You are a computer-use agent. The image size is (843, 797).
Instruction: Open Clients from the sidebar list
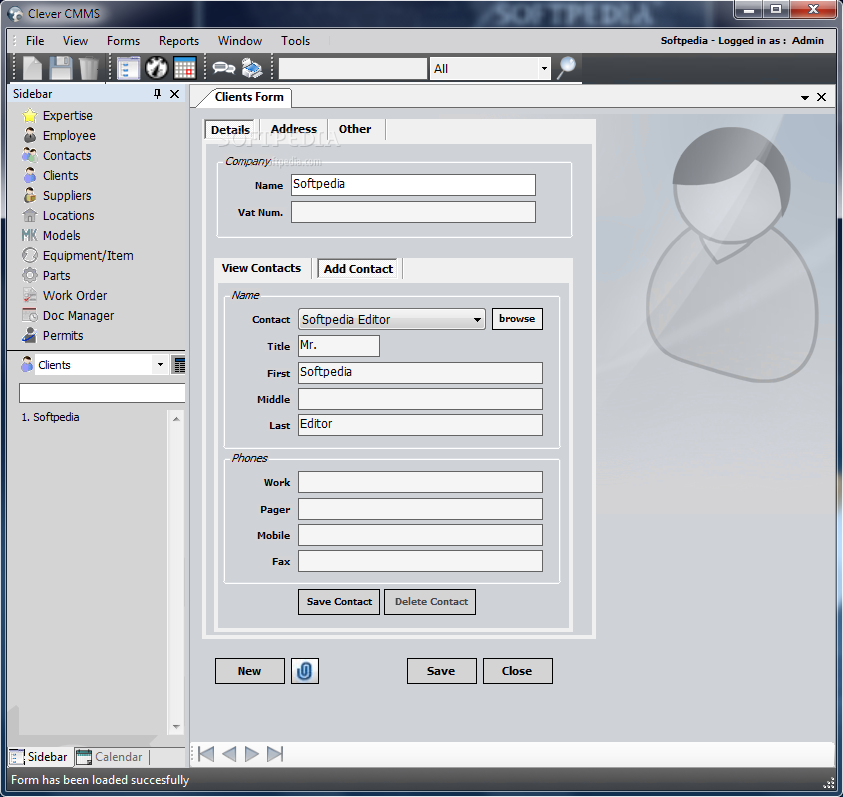pos(60,175)
